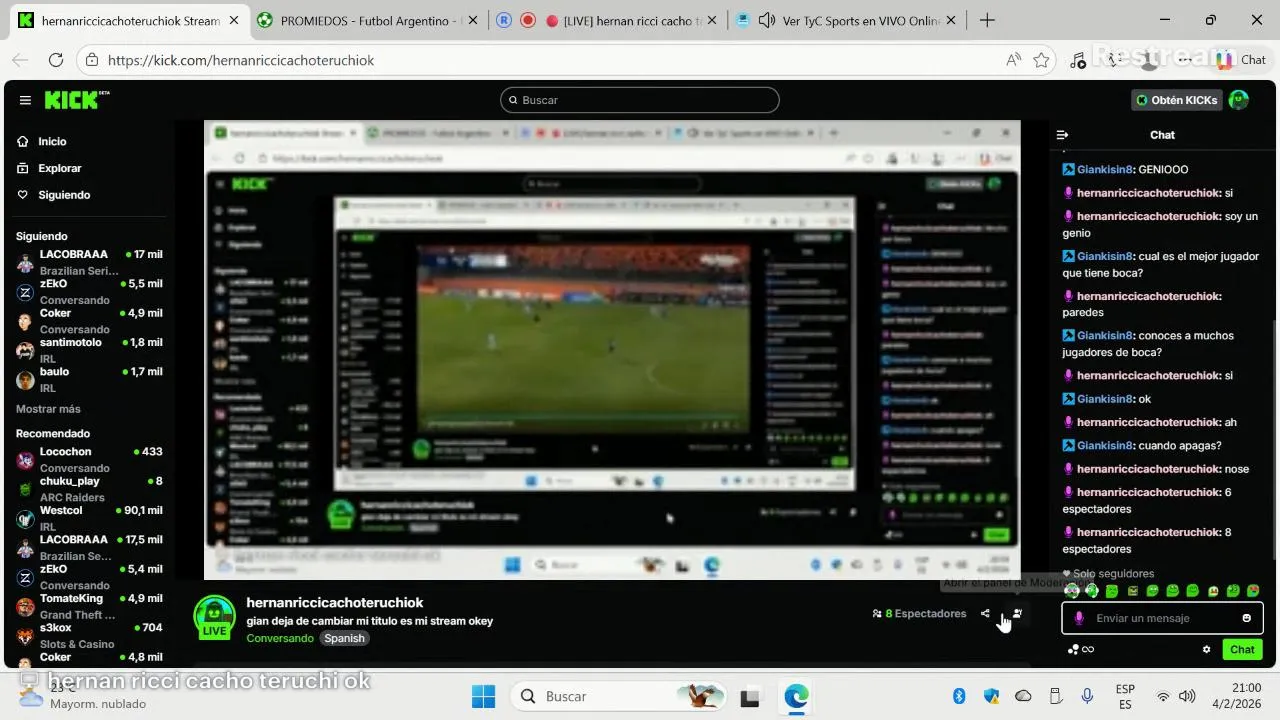The width and height of the screenshot is (1280, 720).
Task: Click the Spanish language tag
Action: 344,638
